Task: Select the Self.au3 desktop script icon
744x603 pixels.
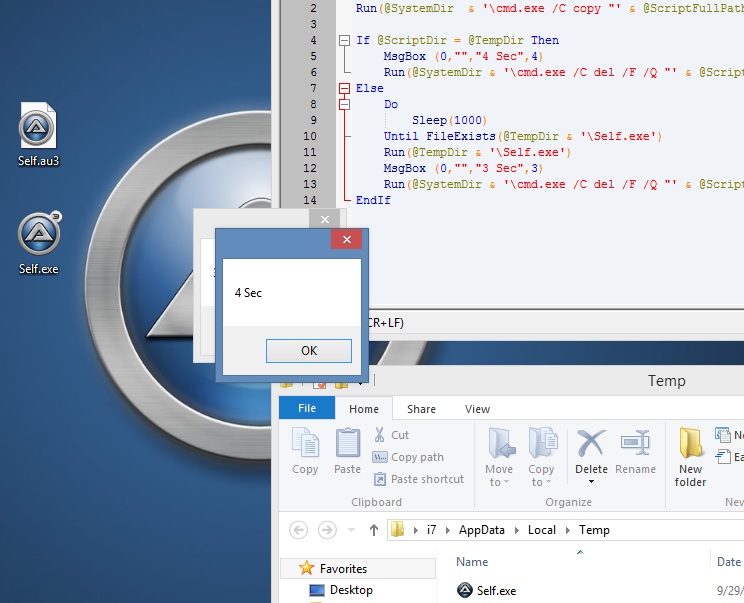Action: point(38,134)
